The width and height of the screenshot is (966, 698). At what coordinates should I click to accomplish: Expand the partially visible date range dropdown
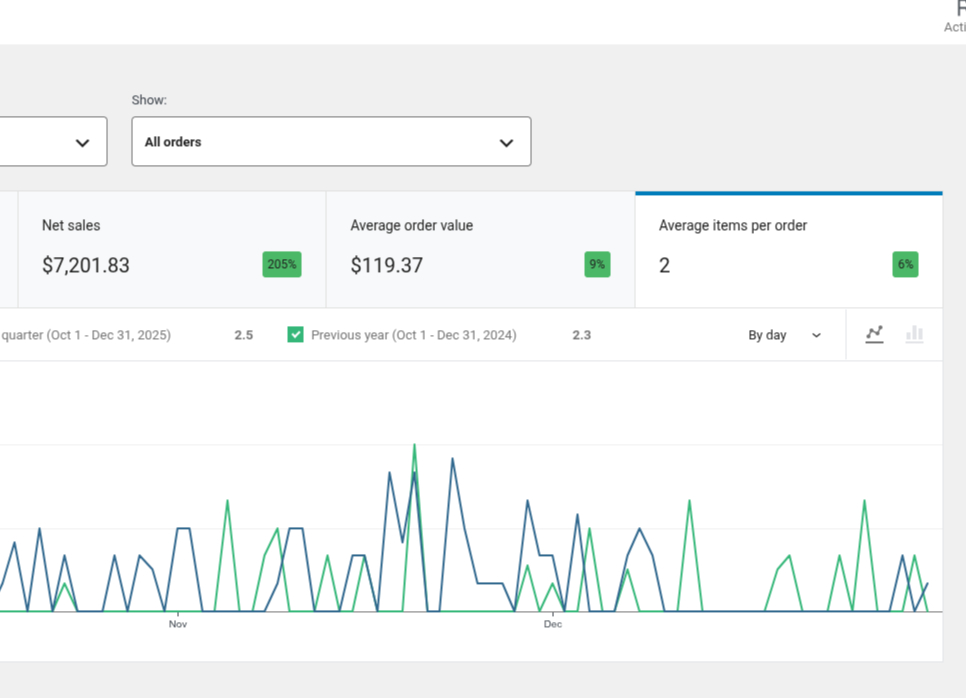pos(54,142)
